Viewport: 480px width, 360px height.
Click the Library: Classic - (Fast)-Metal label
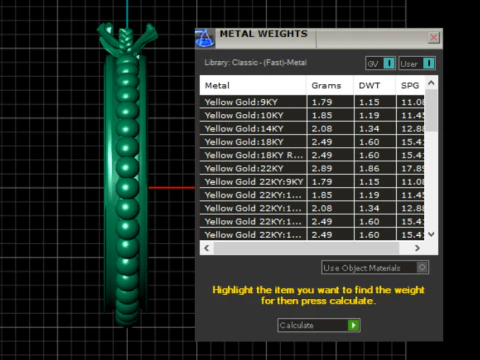256,63
